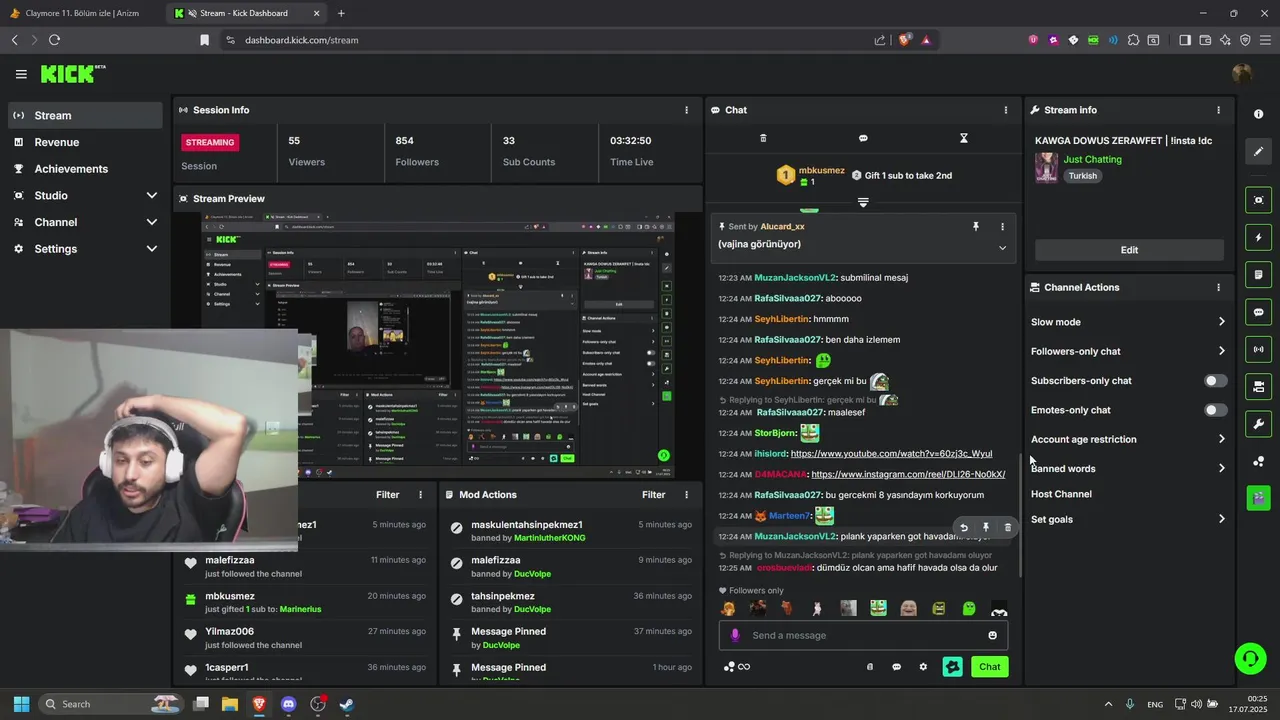The width and height of the screenshot is (1280, 720).
Task: Click the Just Chatting category link
Action: 1092,159
